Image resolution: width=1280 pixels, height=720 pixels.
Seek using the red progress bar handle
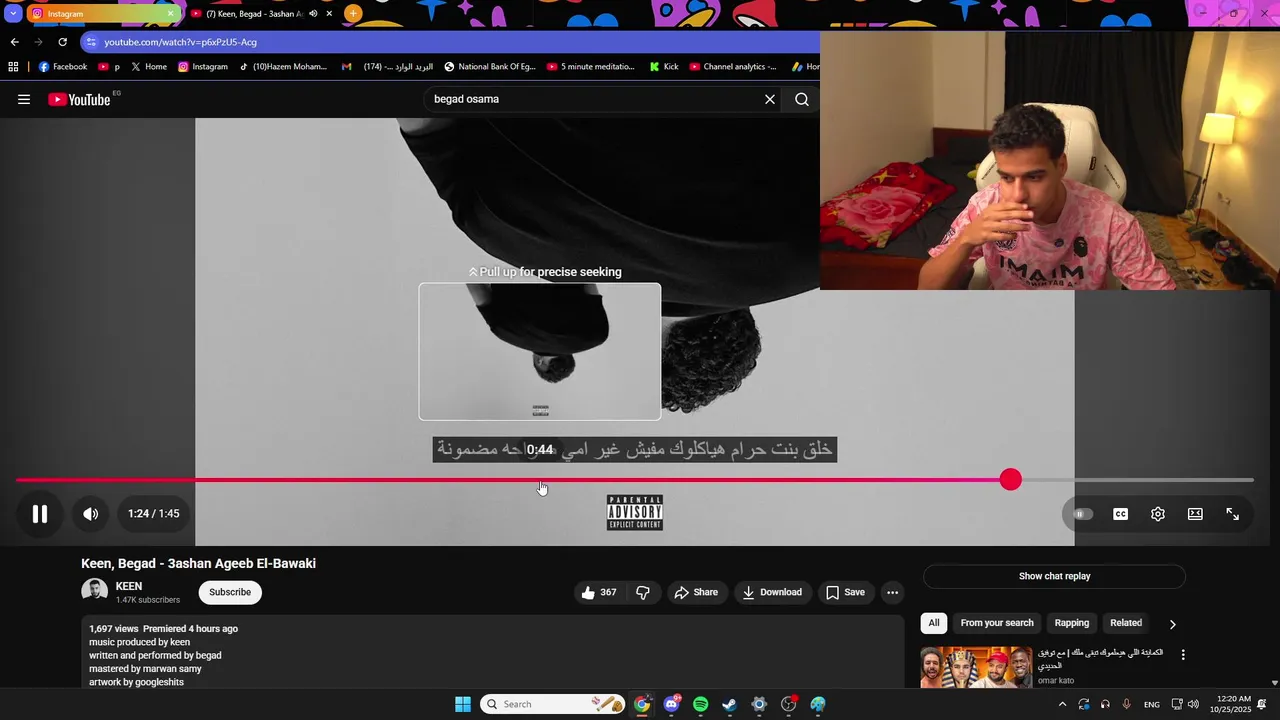tap(1011, 480)
